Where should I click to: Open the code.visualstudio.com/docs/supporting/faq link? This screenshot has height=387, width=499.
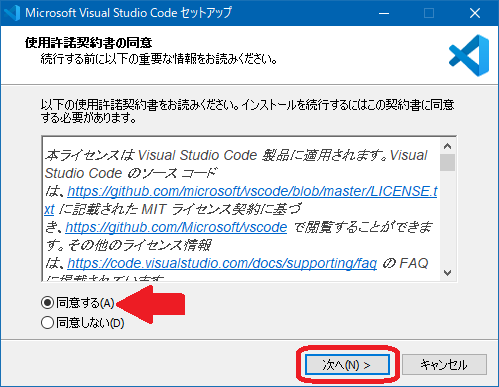(222, 263)
